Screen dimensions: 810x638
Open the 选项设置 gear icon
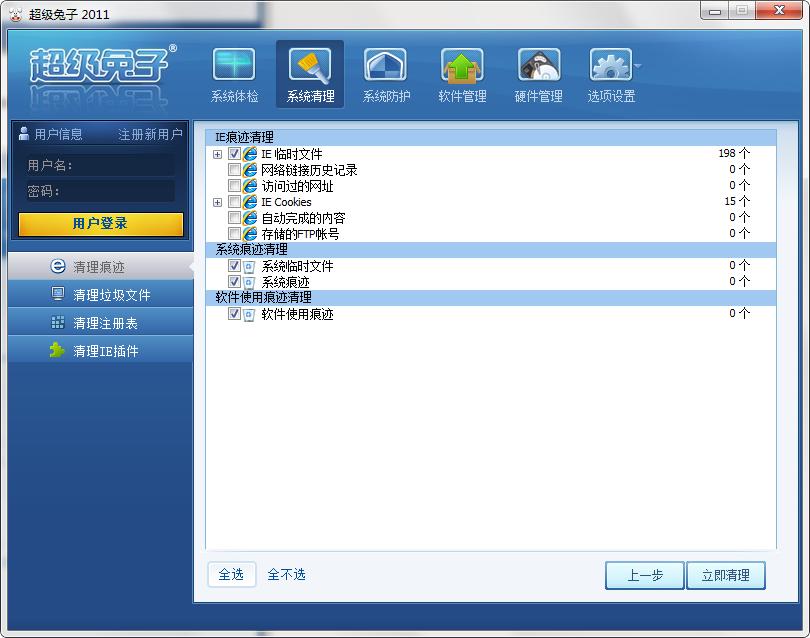[611, 65]
